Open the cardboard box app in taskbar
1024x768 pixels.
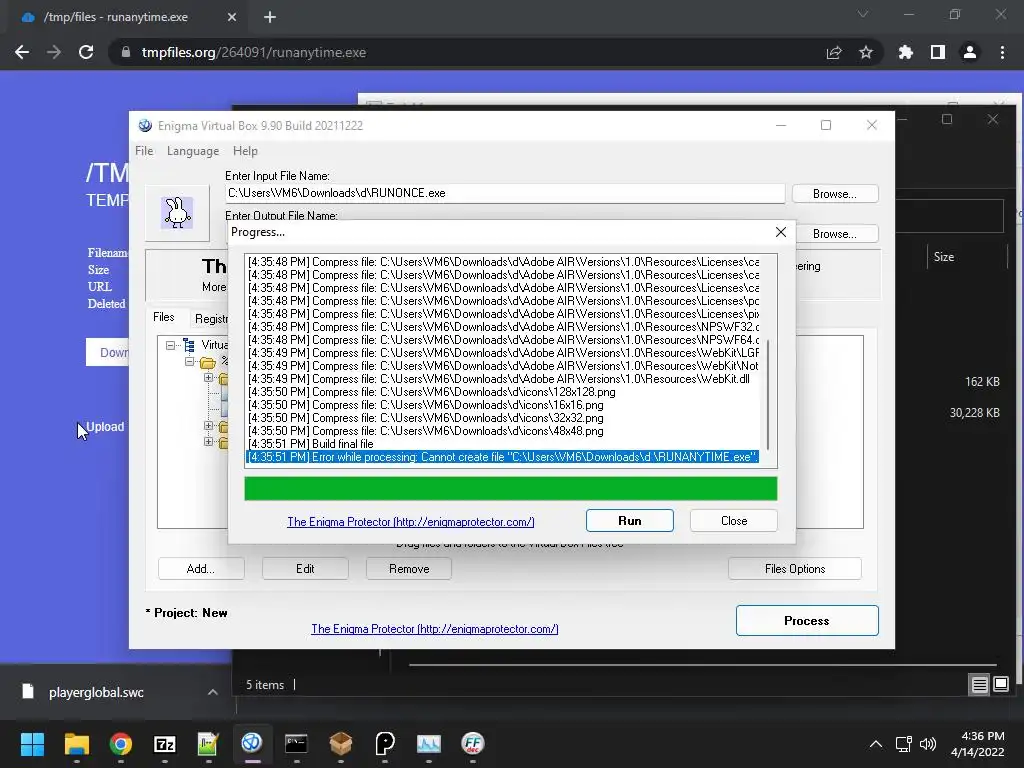coord(341,744)
